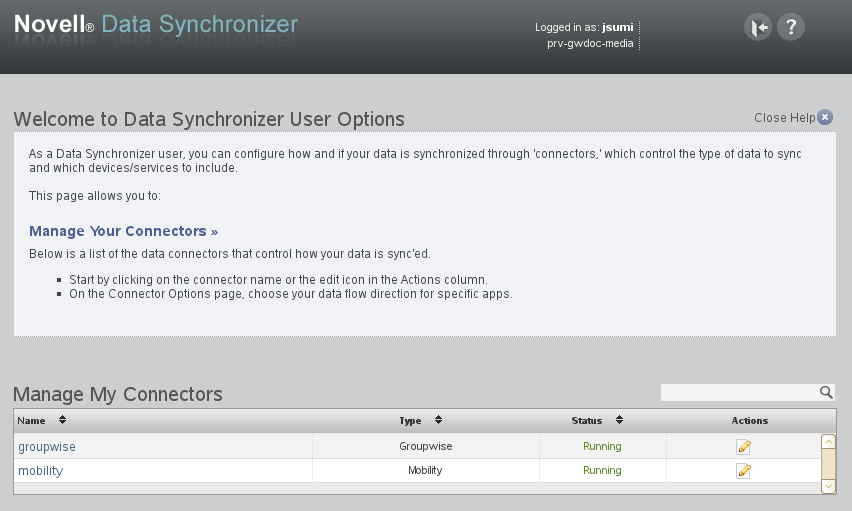Click the Name column header label
The image size is (852, 511).
[x=31, y=421]
